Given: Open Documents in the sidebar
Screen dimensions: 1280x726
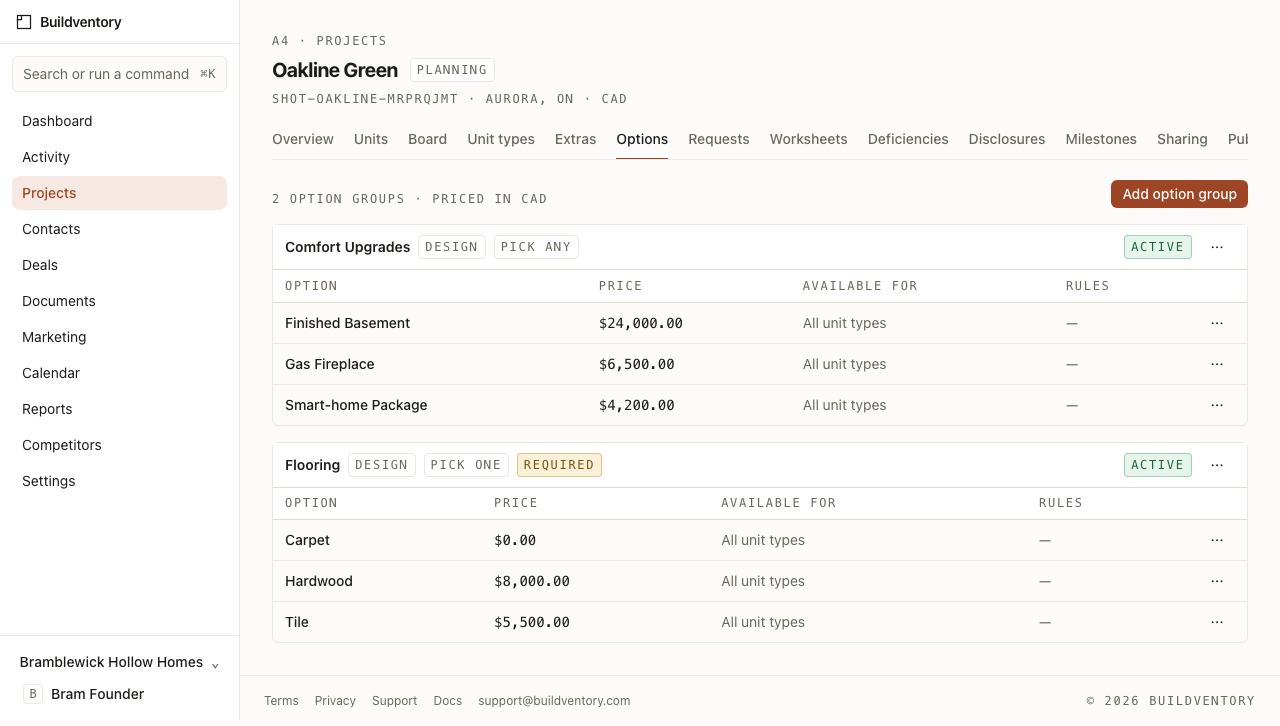Looking at the screenshot, I should click(x=119, y=301).
